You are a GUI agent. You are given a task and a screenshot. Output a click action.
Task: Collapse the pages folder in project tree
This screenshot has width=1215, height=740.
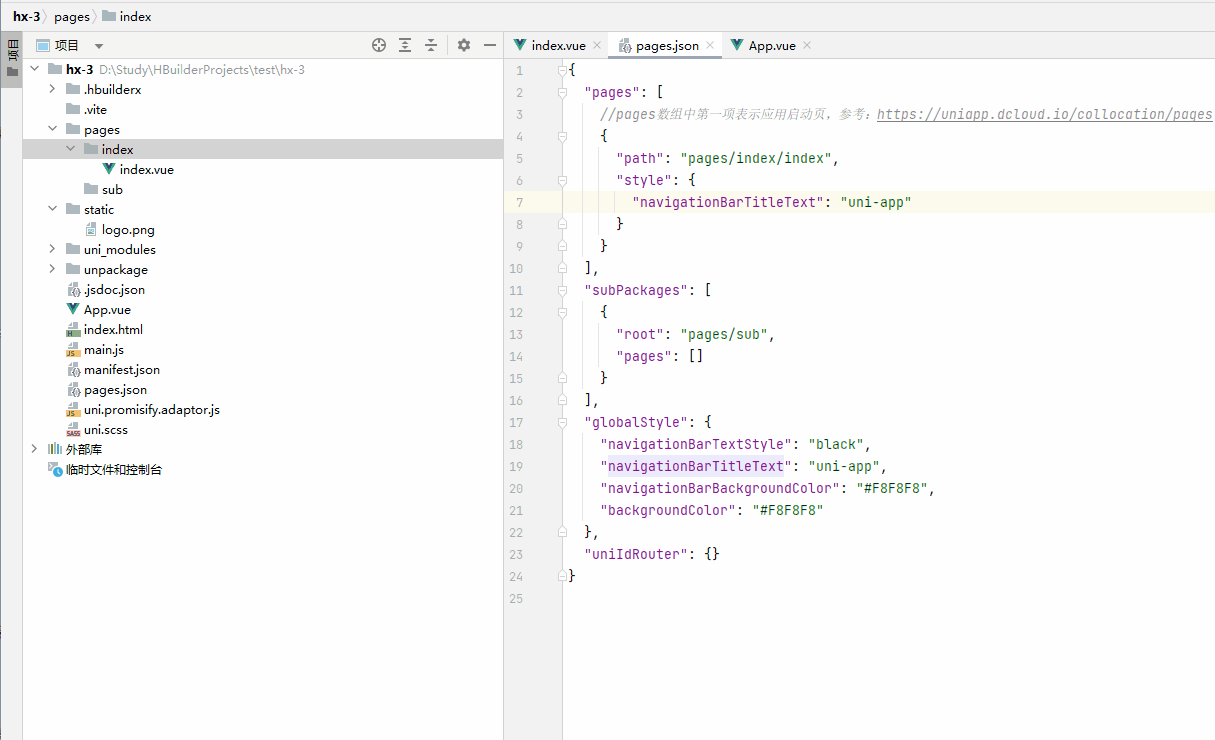point(53,128)
